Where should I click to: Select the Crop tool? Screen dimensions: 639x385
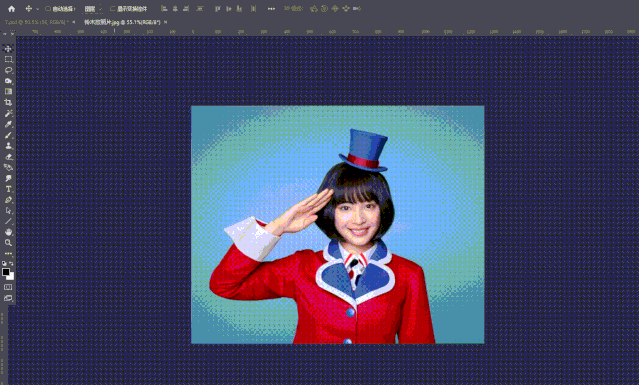coord(8,103)
